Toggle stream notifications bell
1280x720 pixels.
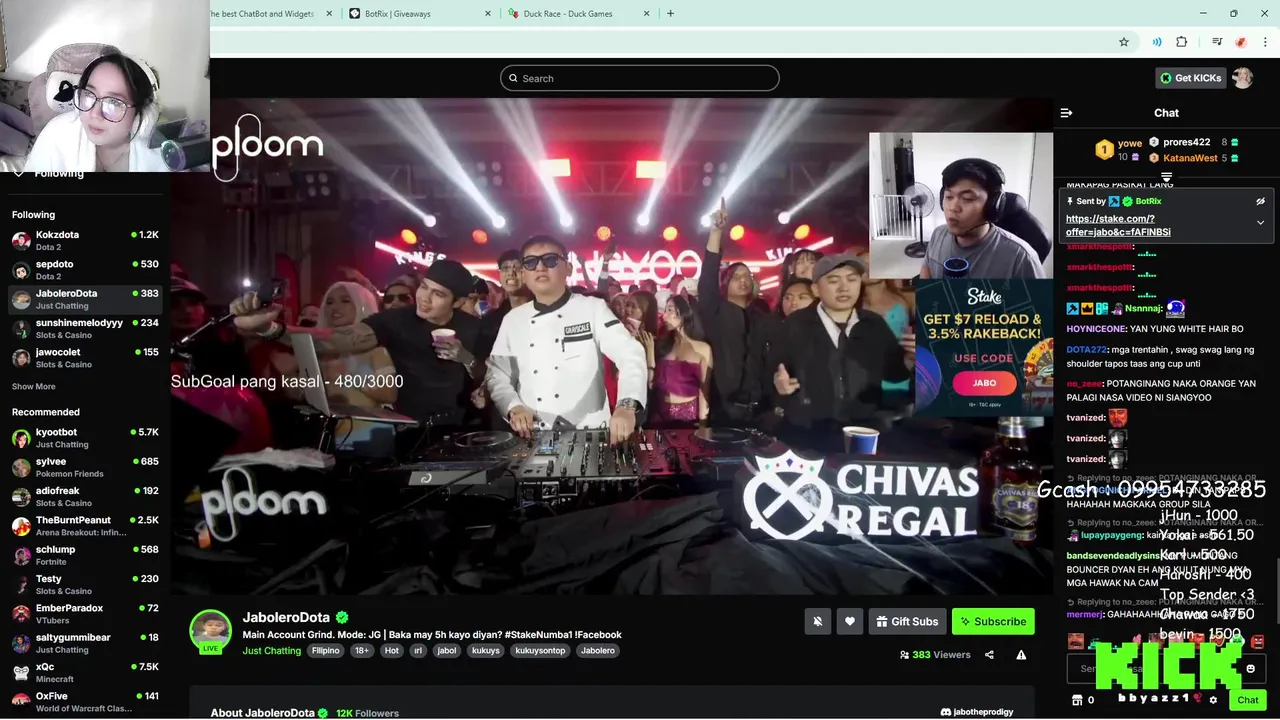tap(817, 621)
